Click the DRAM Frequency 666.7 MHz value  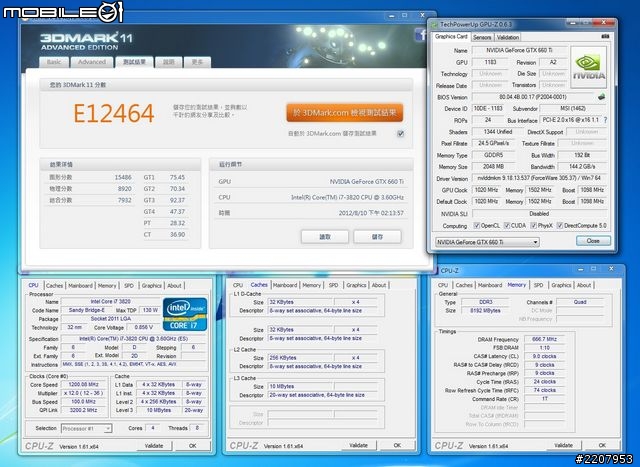544,339
